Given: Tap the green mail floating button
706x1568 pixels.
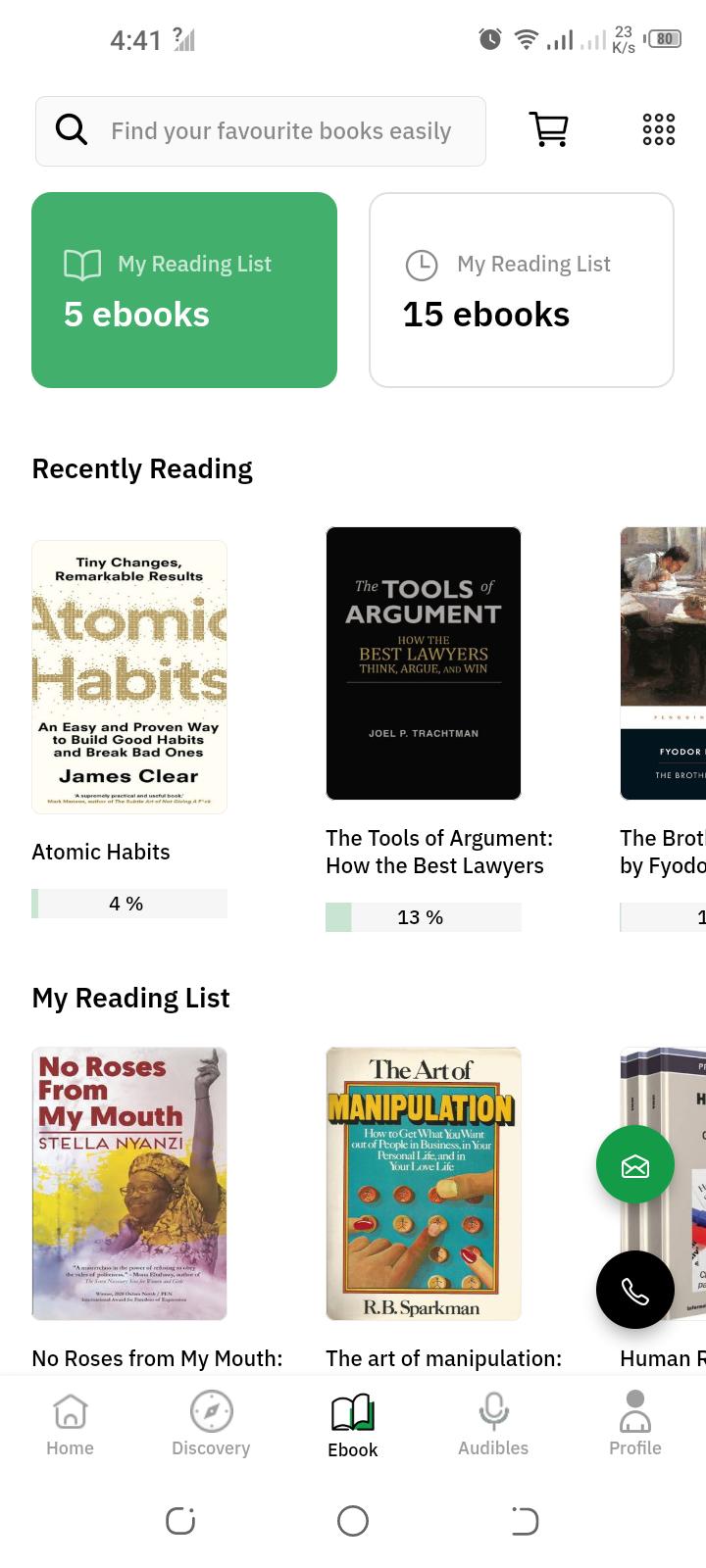Looking at the screenshot, I should point(635,1164).
